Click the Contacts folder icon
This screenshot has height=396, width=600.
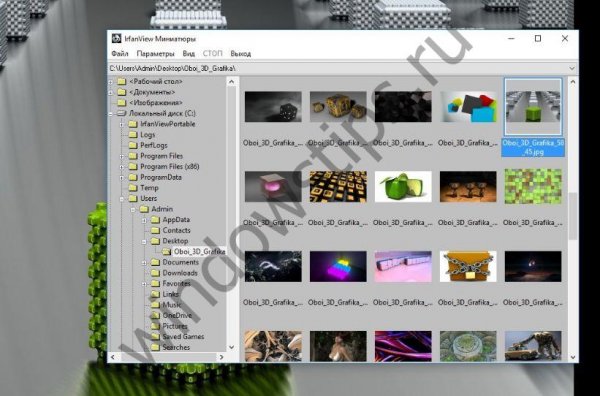155,230
